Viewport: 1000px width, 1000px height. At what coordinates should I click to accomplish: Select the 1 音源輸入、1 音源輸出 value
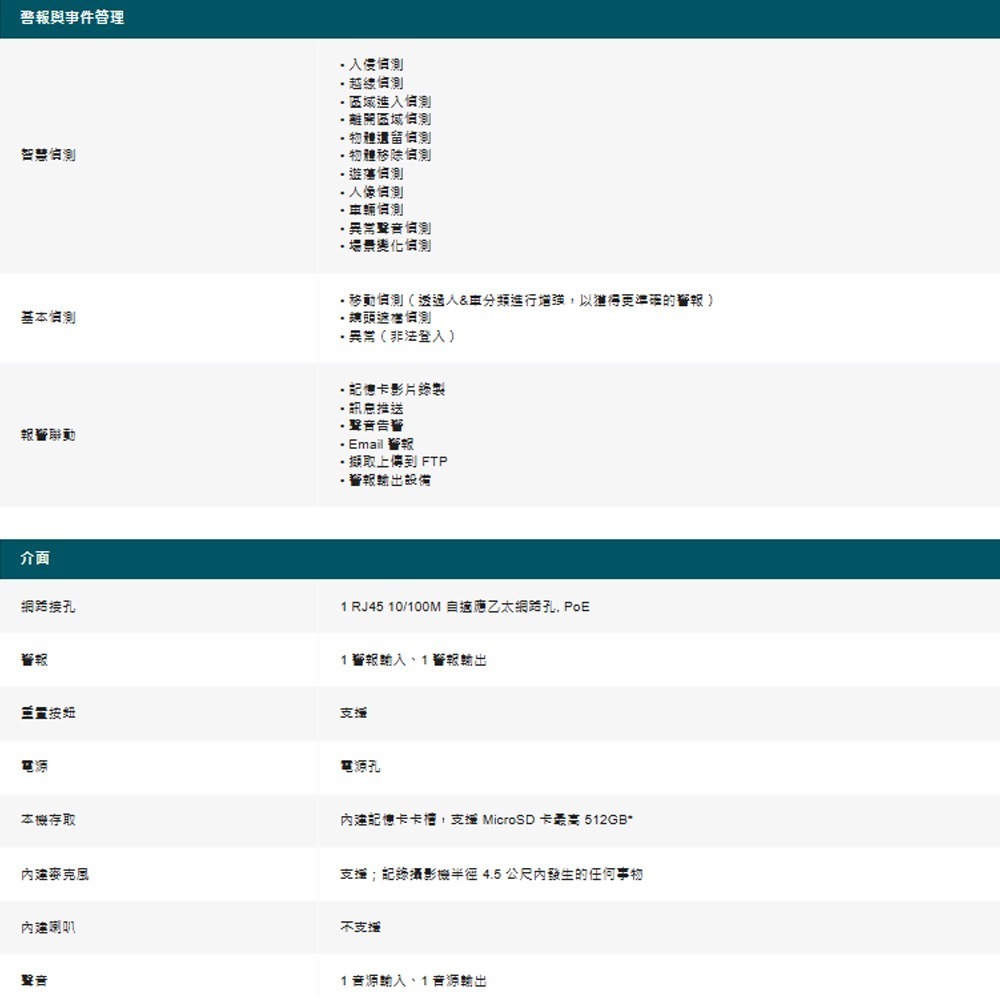(x=413, y=981)
